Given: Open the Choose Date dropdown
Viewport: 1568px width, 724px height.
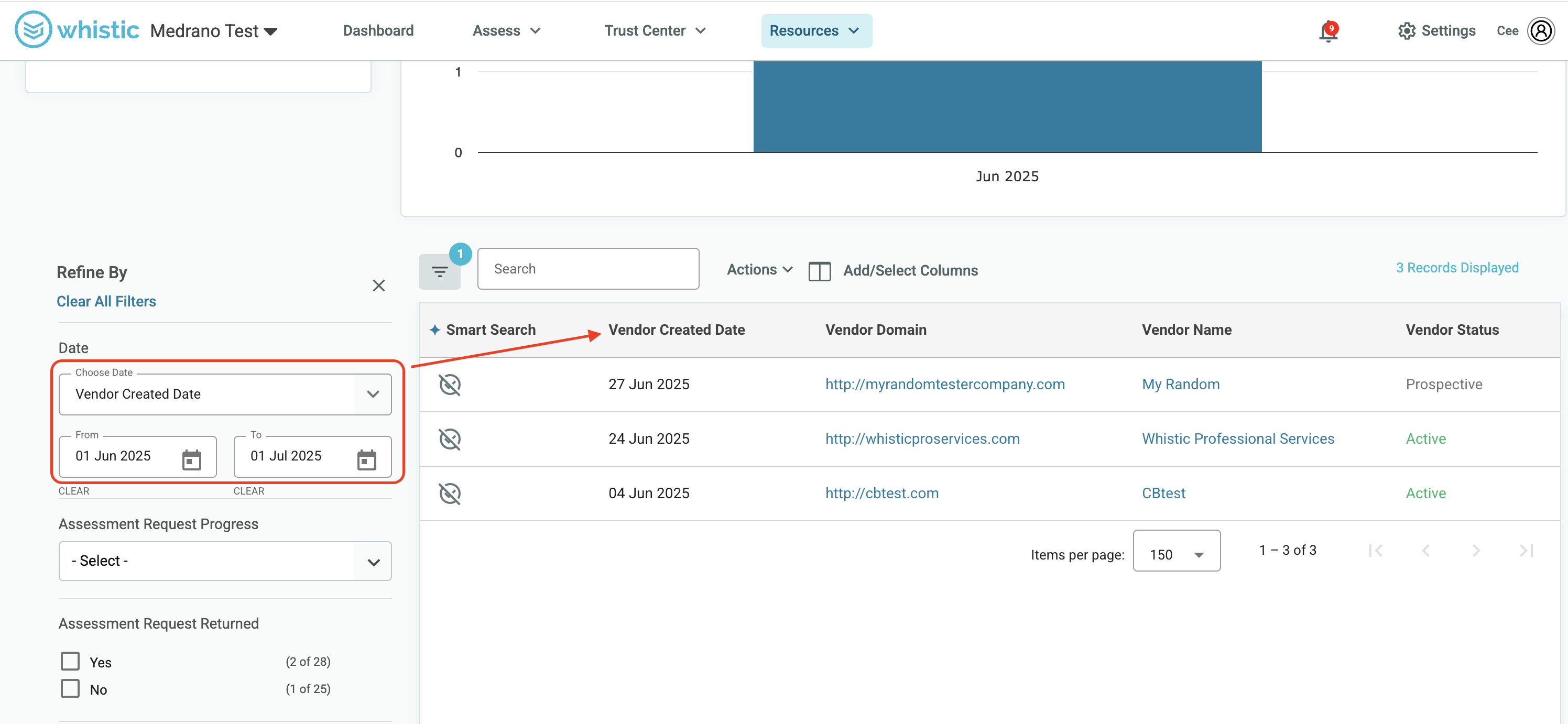Looking at the screenshot, I should click(225, 394).
